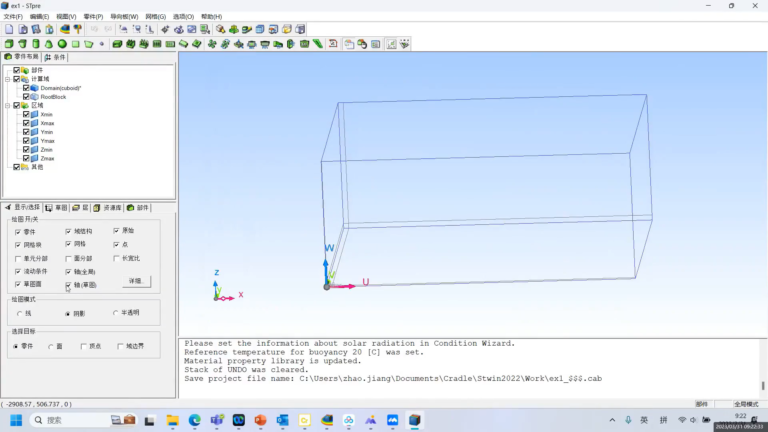
Task: Uncheck the Xmin region checkbox
Action: (x=26, y=115)
